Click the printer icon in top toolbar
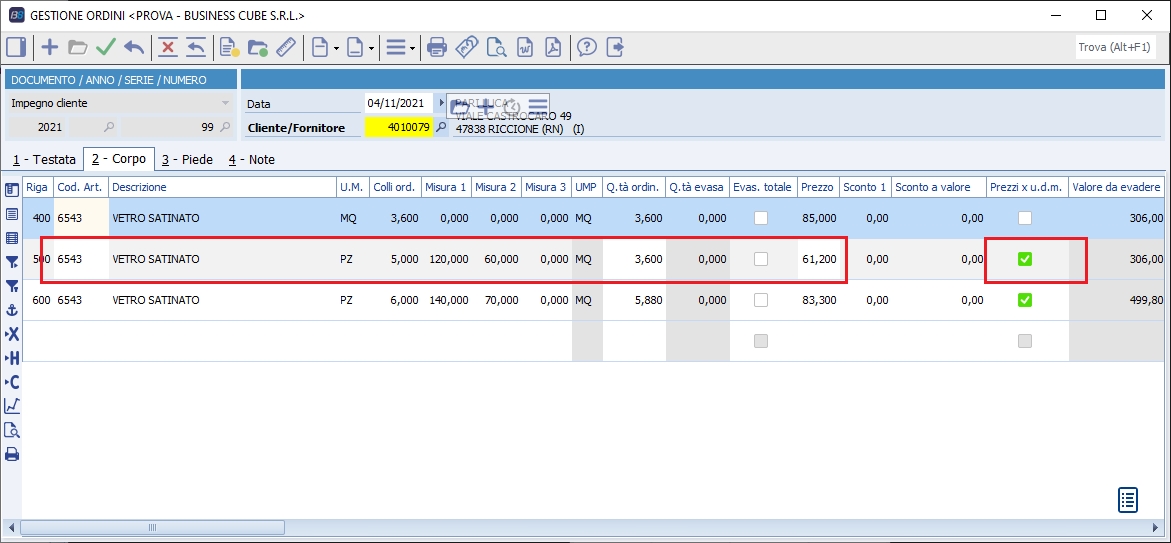The height and width of the screenshot is (543, 1171). pos(436,47)
